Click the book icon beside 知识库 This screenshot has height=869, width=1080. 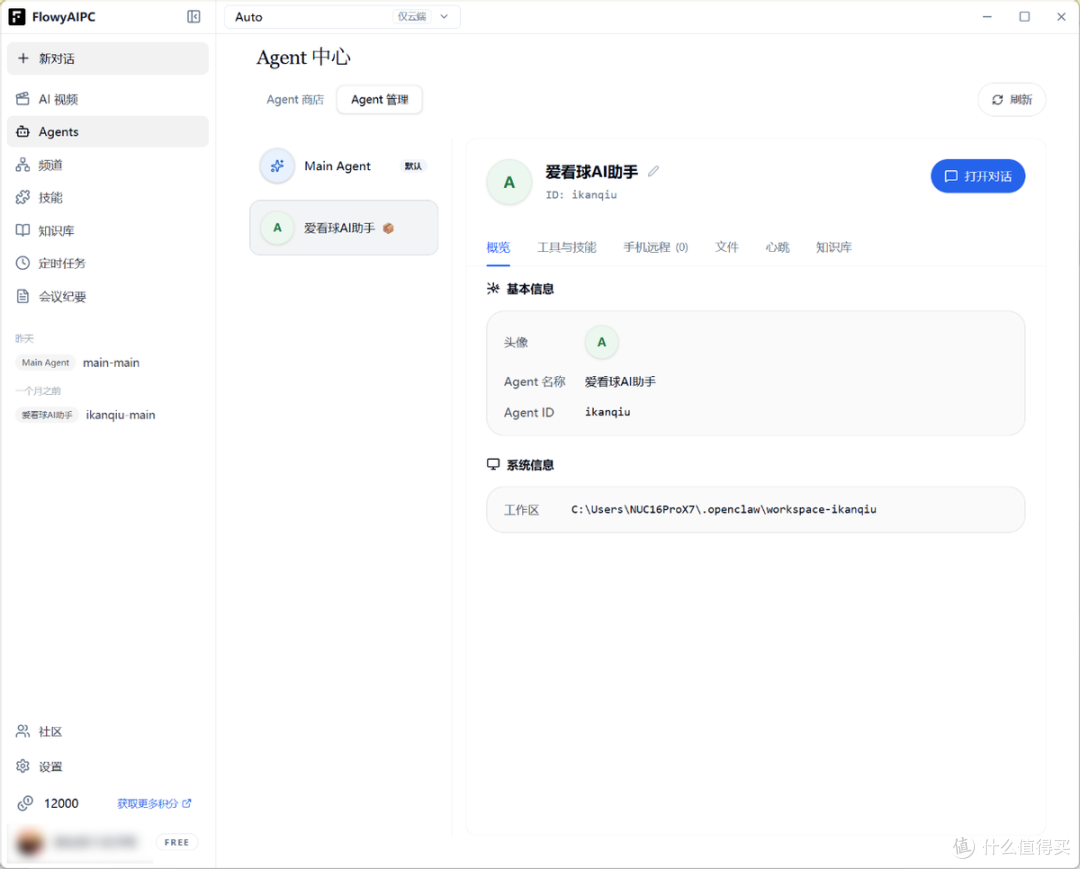(x=23, y=230)
